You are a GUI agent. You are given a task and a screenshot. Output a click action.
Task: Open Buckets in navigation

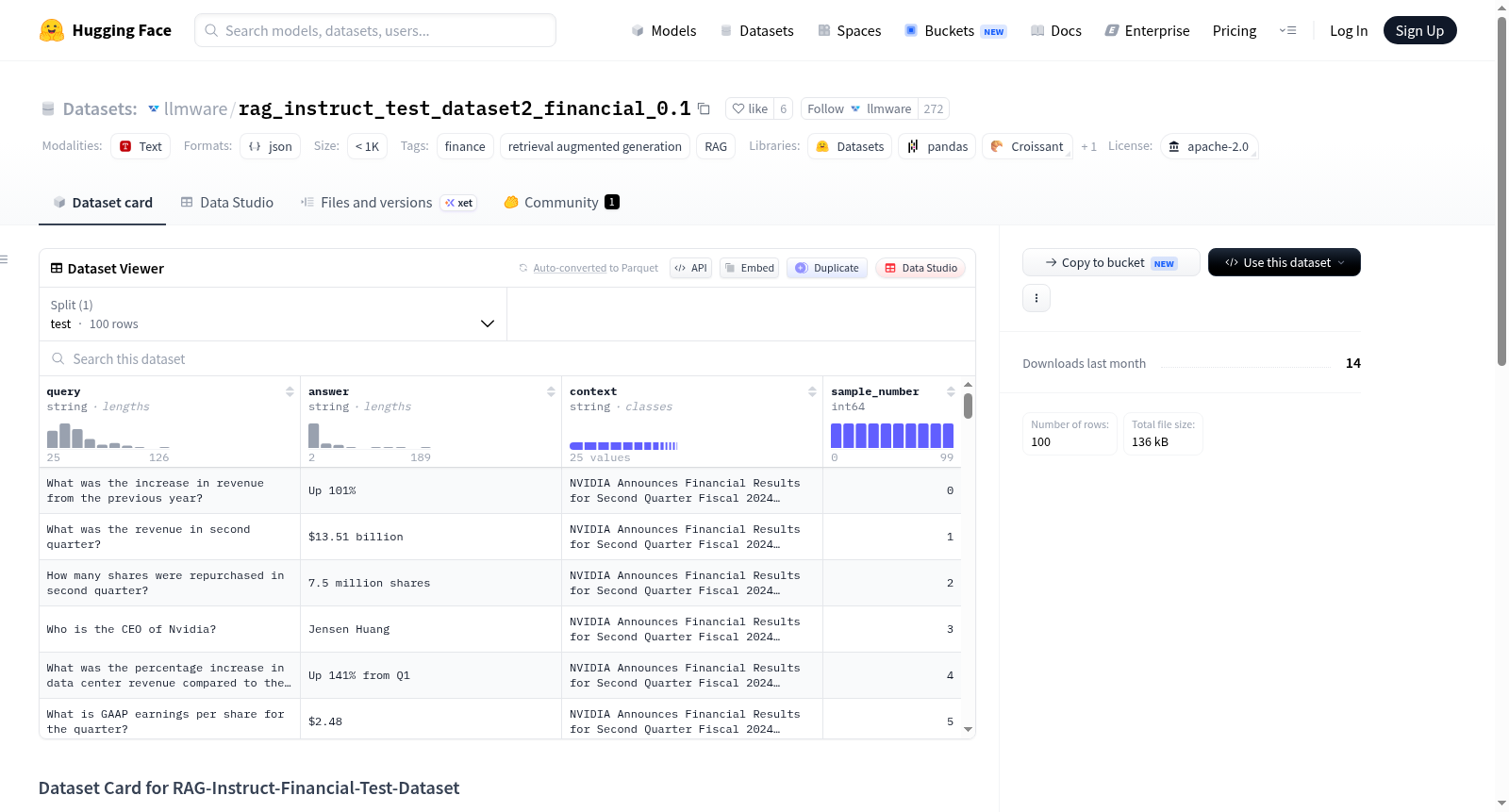point(955,30)
